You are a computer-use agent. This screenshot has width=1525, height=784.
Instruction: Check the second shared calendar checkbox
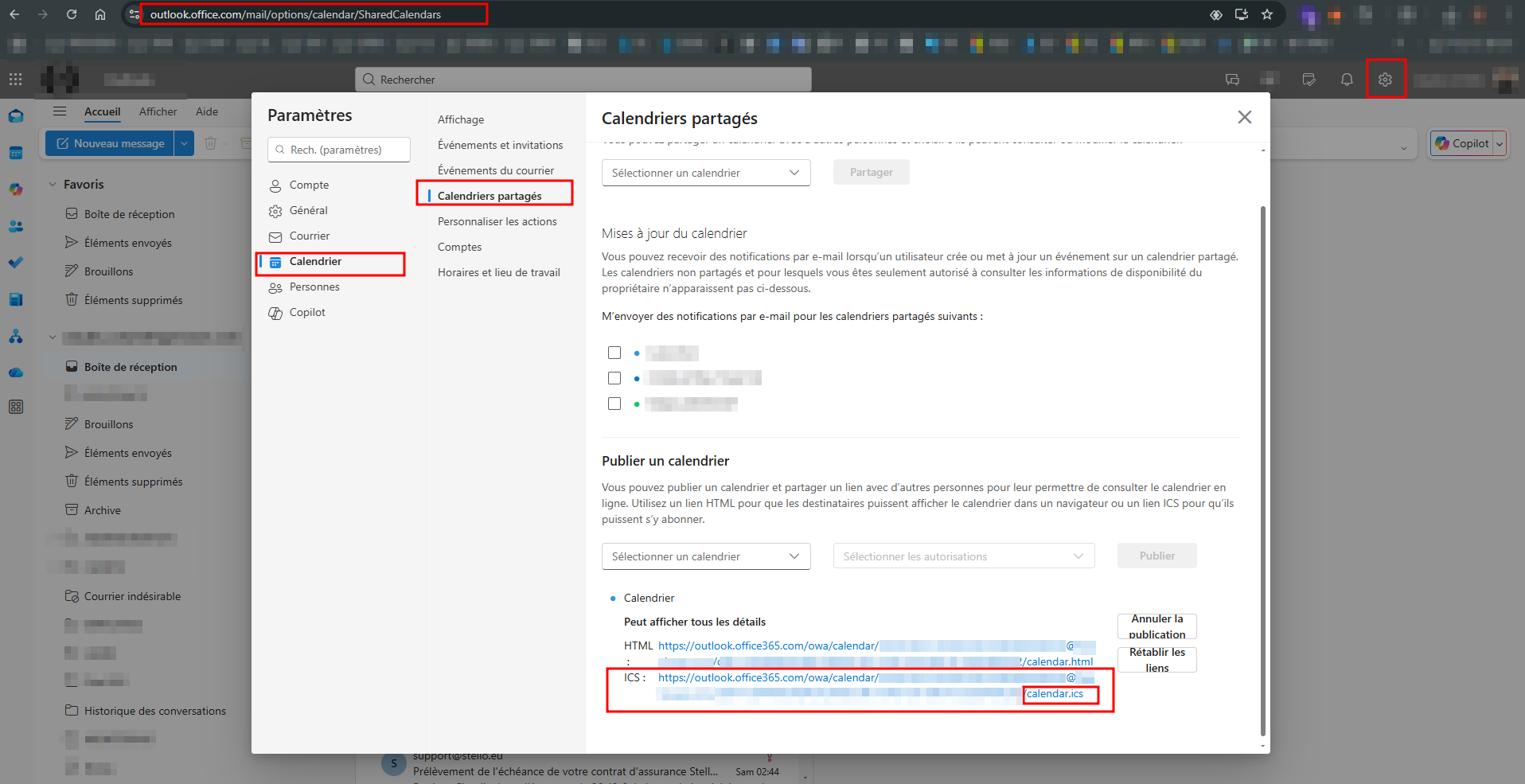614,378
